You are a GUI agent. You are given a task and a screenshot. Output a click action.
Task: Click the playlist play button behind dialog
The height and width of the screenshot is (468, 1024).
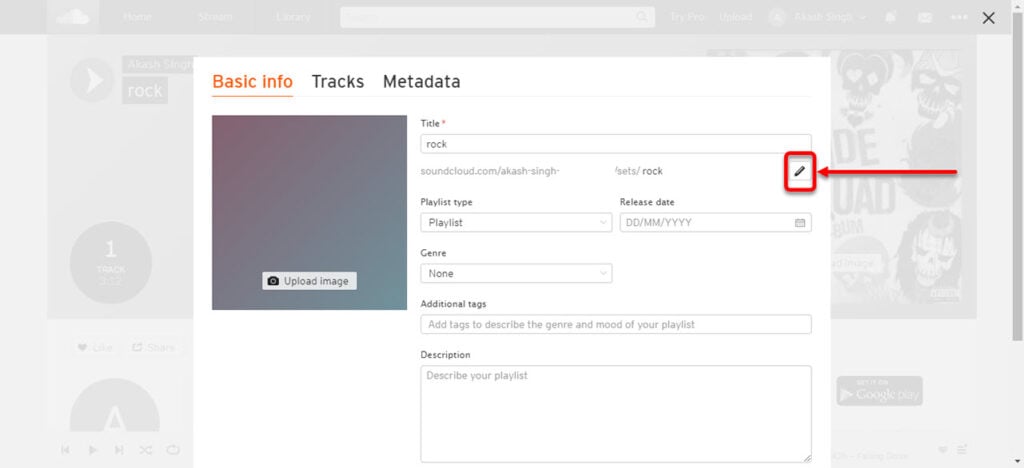tap(92, 80)
